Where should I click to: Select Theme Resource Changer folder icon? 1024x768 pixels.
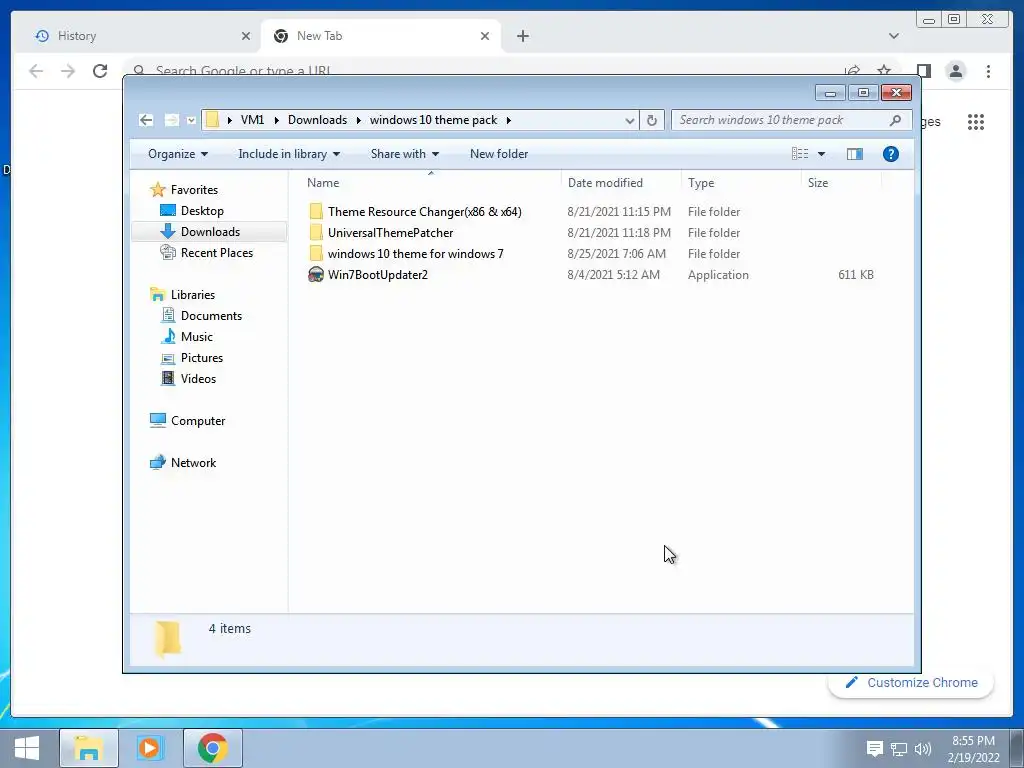click(316, 211)
